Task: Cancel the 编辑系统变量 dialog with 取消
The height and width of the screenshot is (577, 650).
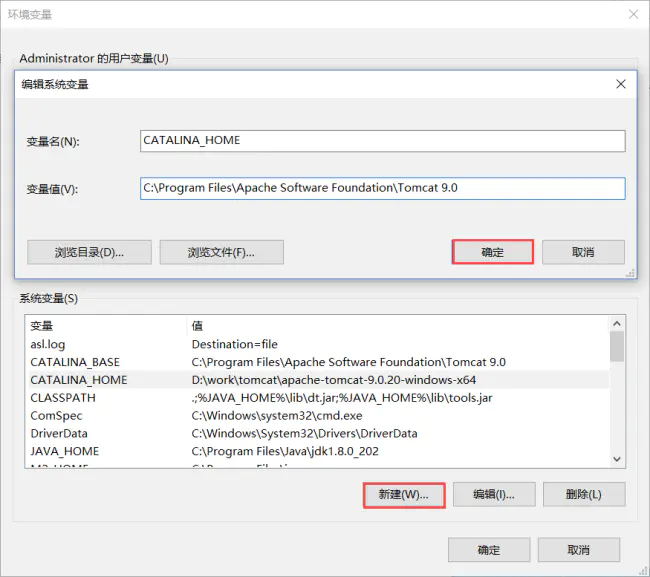Action: (583, 252)
